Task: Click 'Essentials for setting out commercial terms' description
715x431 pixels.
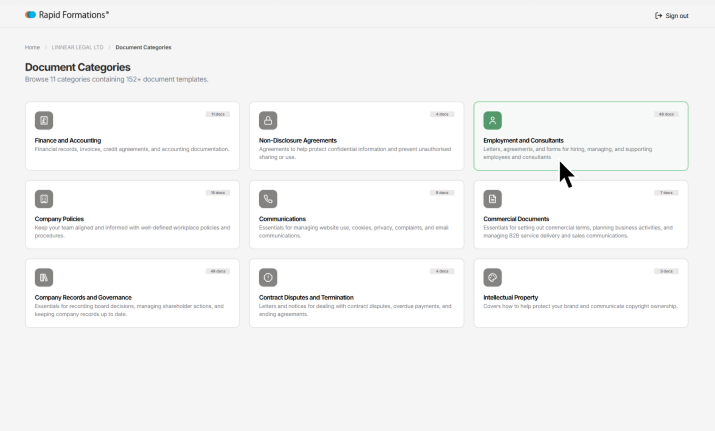Action: [x=578, y=231]
